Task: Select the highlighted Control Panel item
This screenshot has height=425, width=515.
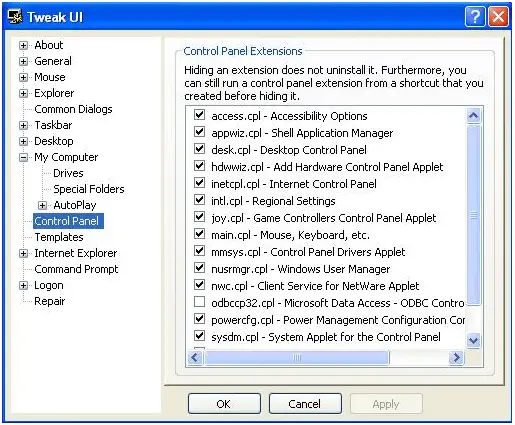Action: [68, 221]
